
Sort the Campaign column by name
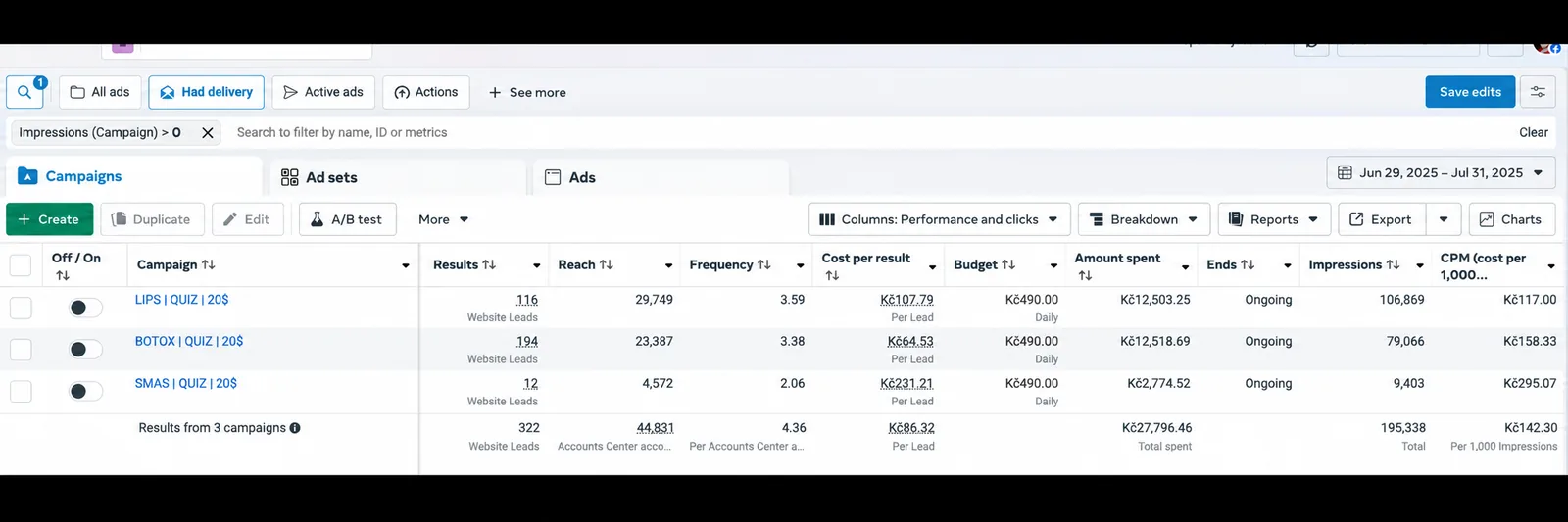tap(208, 264)
